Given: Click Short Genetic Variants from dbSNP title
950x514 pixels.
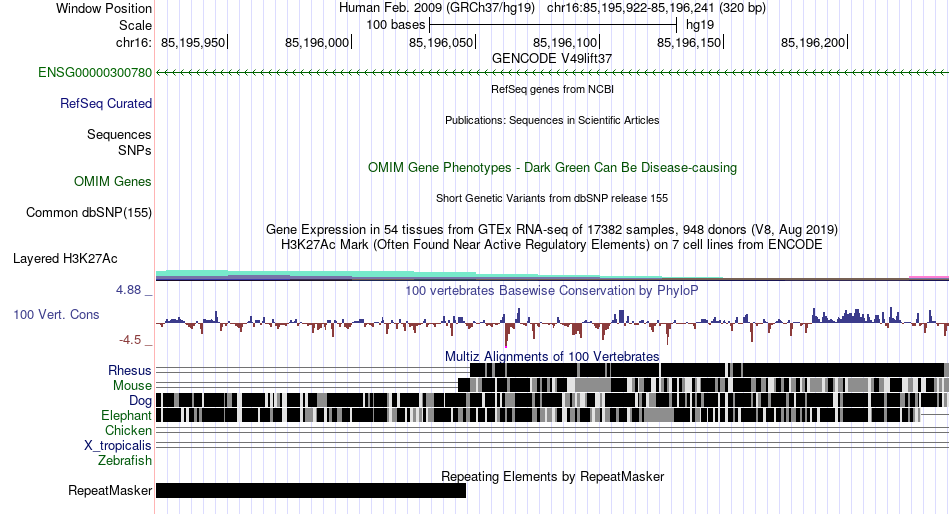Looking at the screenshot, I should point(552,198).
